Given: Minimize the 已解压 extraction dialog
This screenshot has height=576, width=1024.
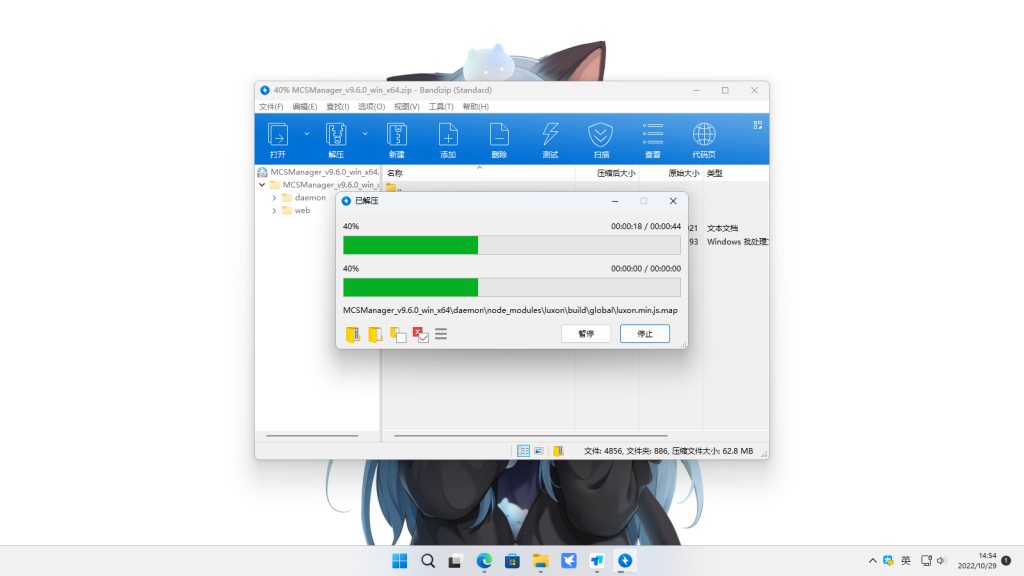Looking at the screenshot, I should 615,201.
